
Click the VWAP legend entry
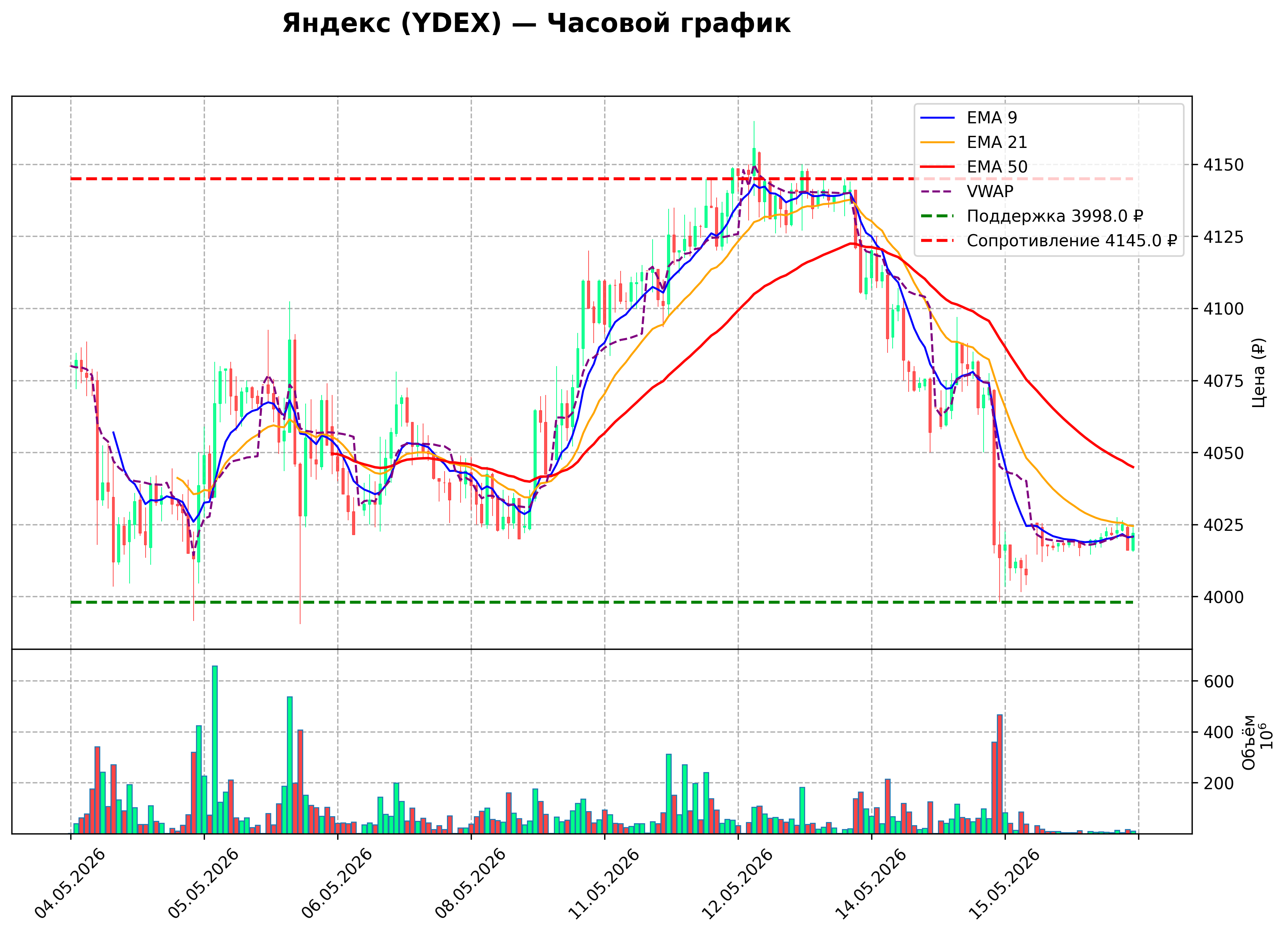[x=966, y=191]
